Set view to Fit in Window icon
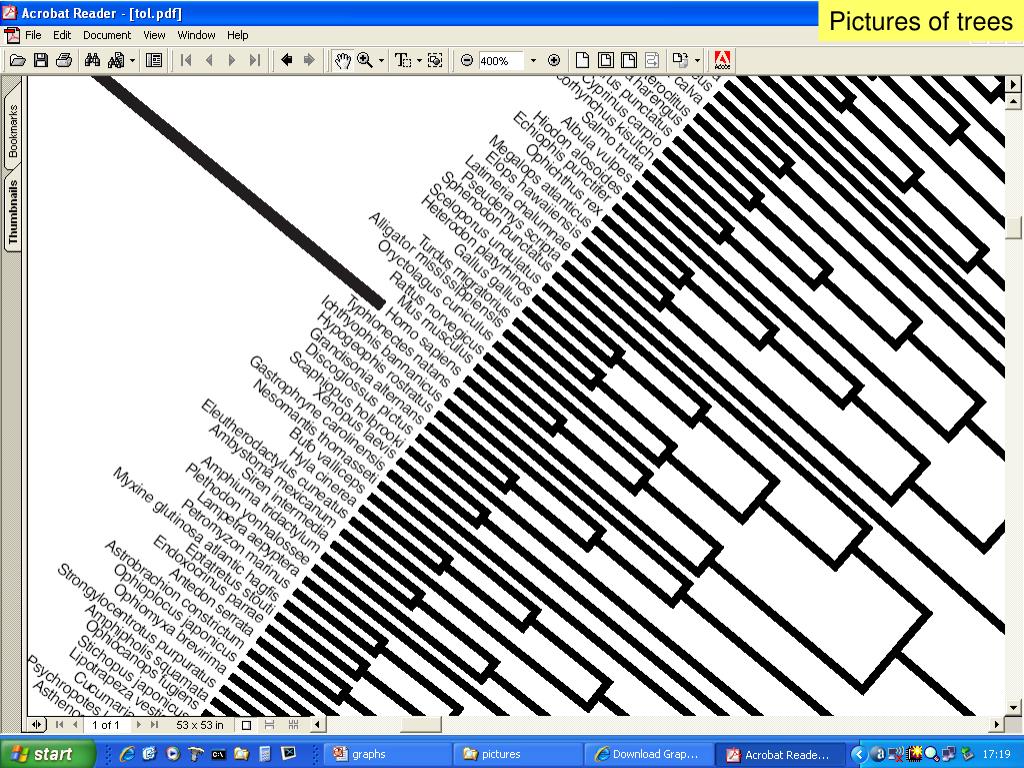Screen dimensions: 1024x768 (605, 61)
